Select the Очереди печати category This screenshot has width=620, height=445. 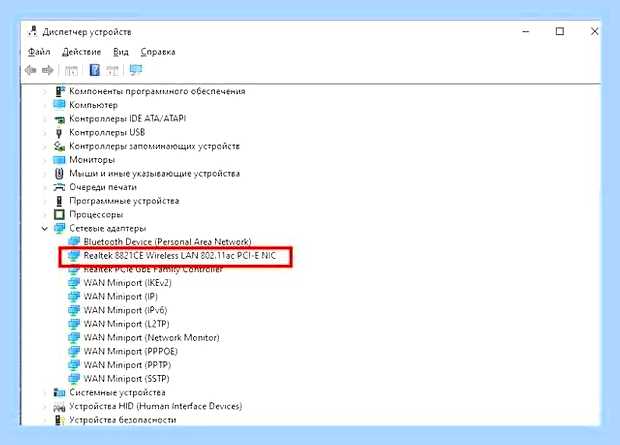click(x=103, y=187)
